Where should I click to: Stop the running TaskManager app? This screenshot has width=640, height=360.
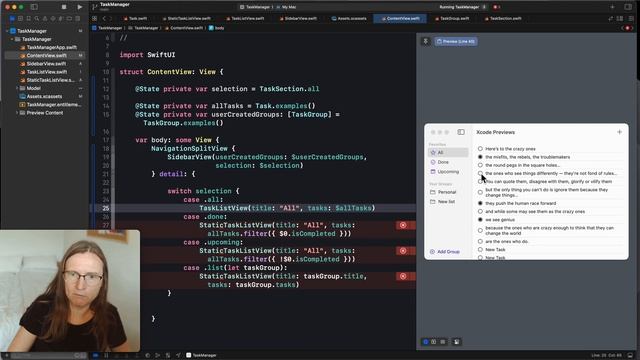pyautogui.click(x=64, y=7)
